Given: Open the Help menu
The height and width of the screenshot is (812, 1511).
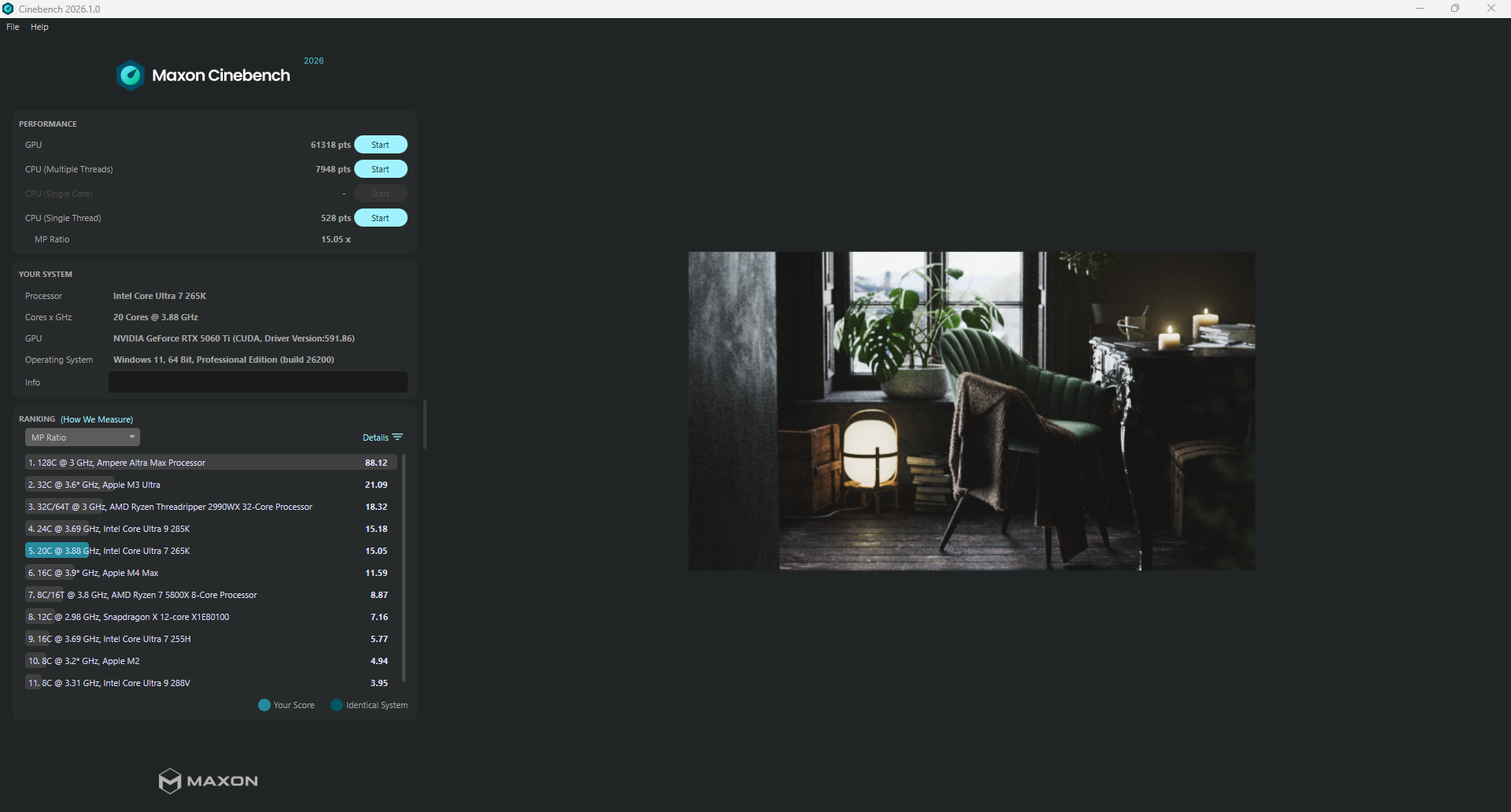Looking at the screenshot, I should click(39, 27).
